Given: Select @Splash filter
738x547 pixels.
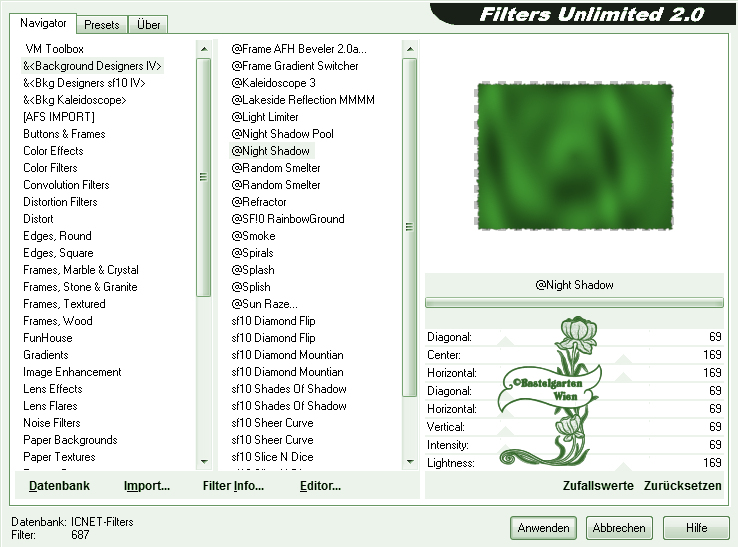Looking at the screenshot, I should 253,270.
